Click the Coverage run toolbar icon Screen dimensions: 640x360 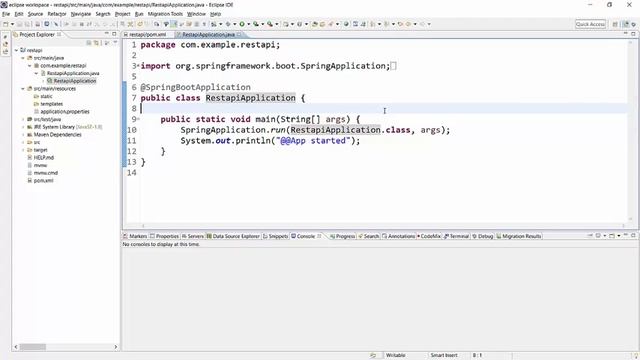256,24
